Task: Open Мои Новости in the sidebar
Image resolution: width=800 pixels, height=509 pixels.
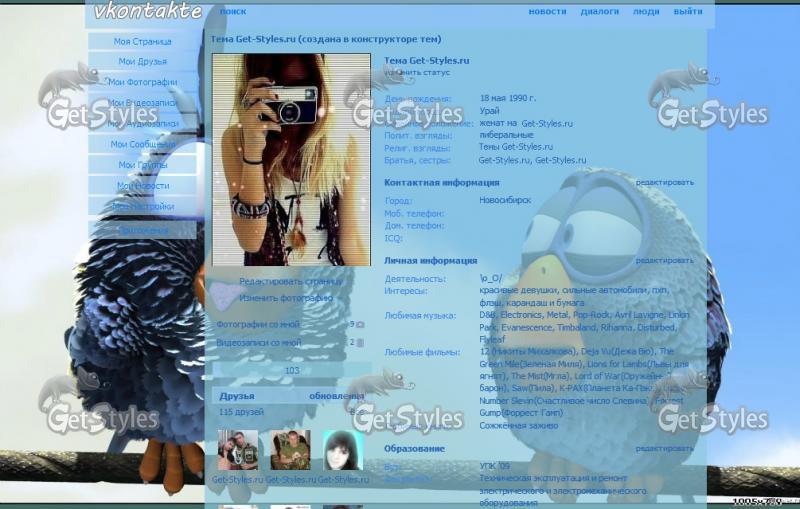Action: (142, 186)
